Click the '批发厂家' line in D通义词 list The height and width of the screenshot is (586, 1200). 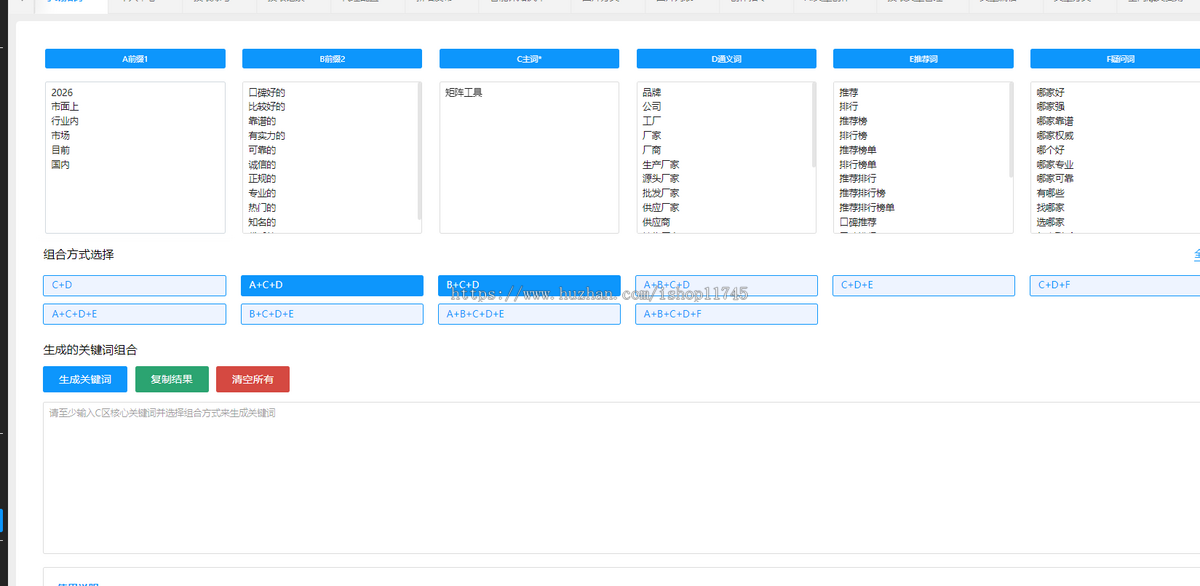[661, 193]
